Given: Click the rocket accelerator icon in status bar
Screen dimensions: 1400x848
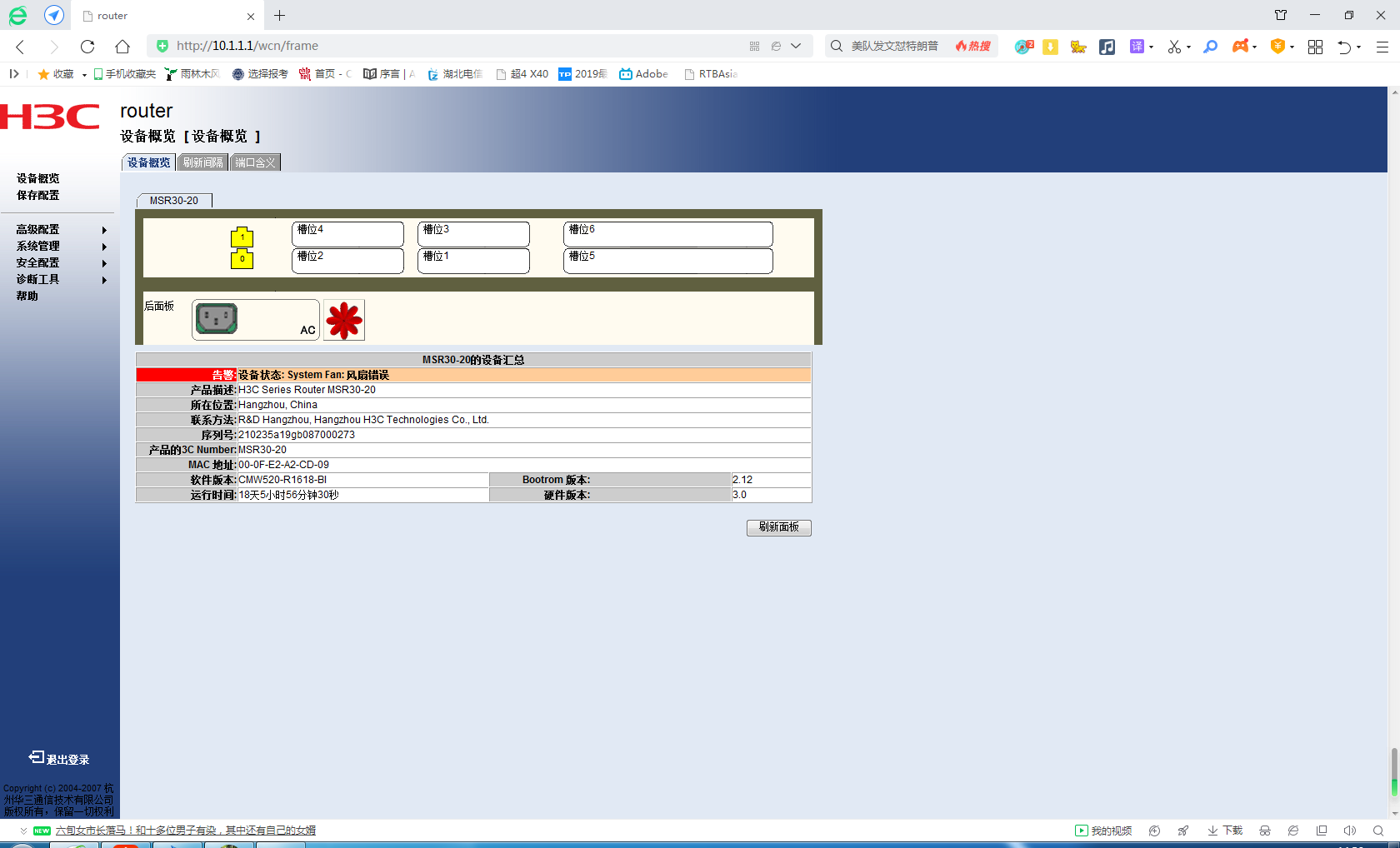Looking at the screenshot, I should (x=1183, y=831).
